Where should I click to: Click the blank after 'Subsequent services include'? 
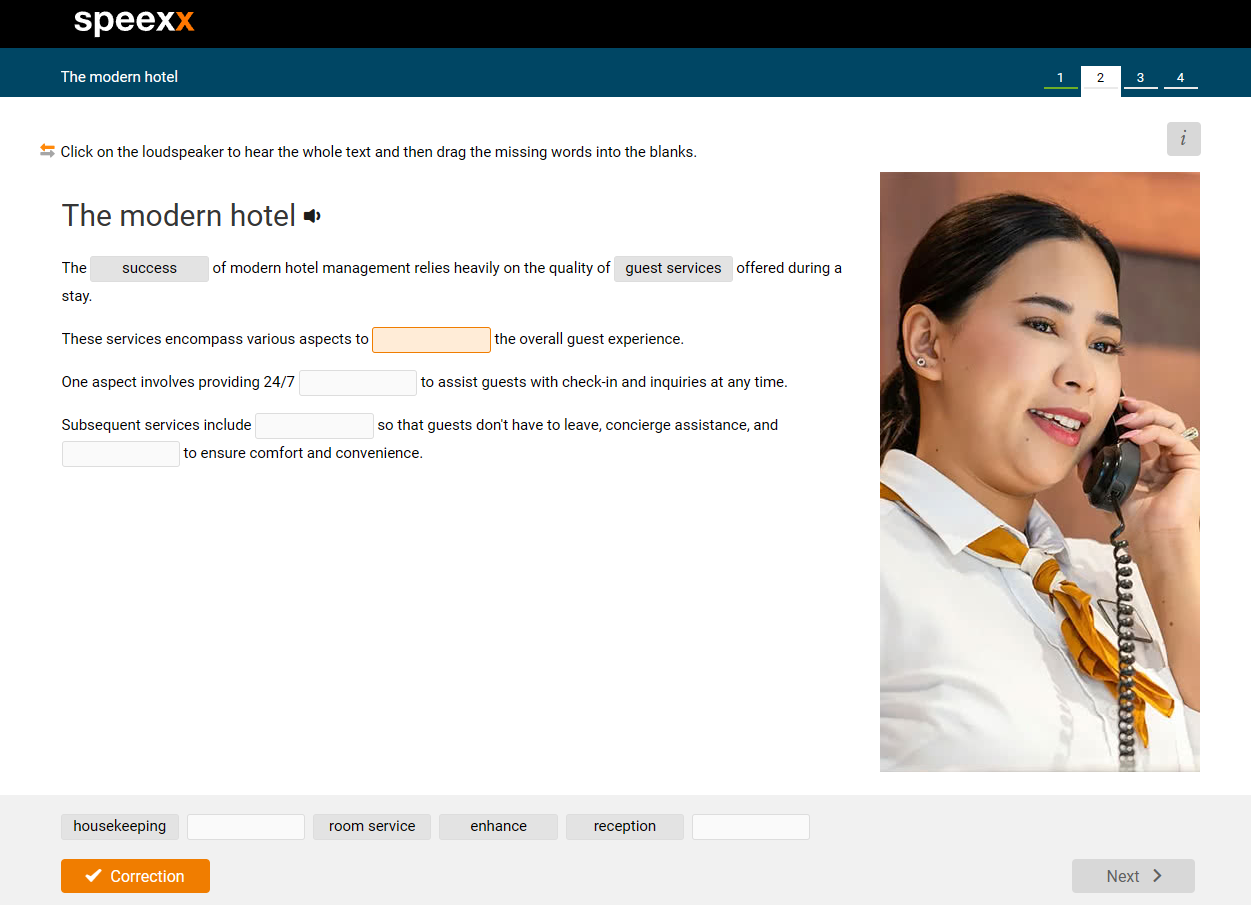pyautogui.click(x=314, y=426)
